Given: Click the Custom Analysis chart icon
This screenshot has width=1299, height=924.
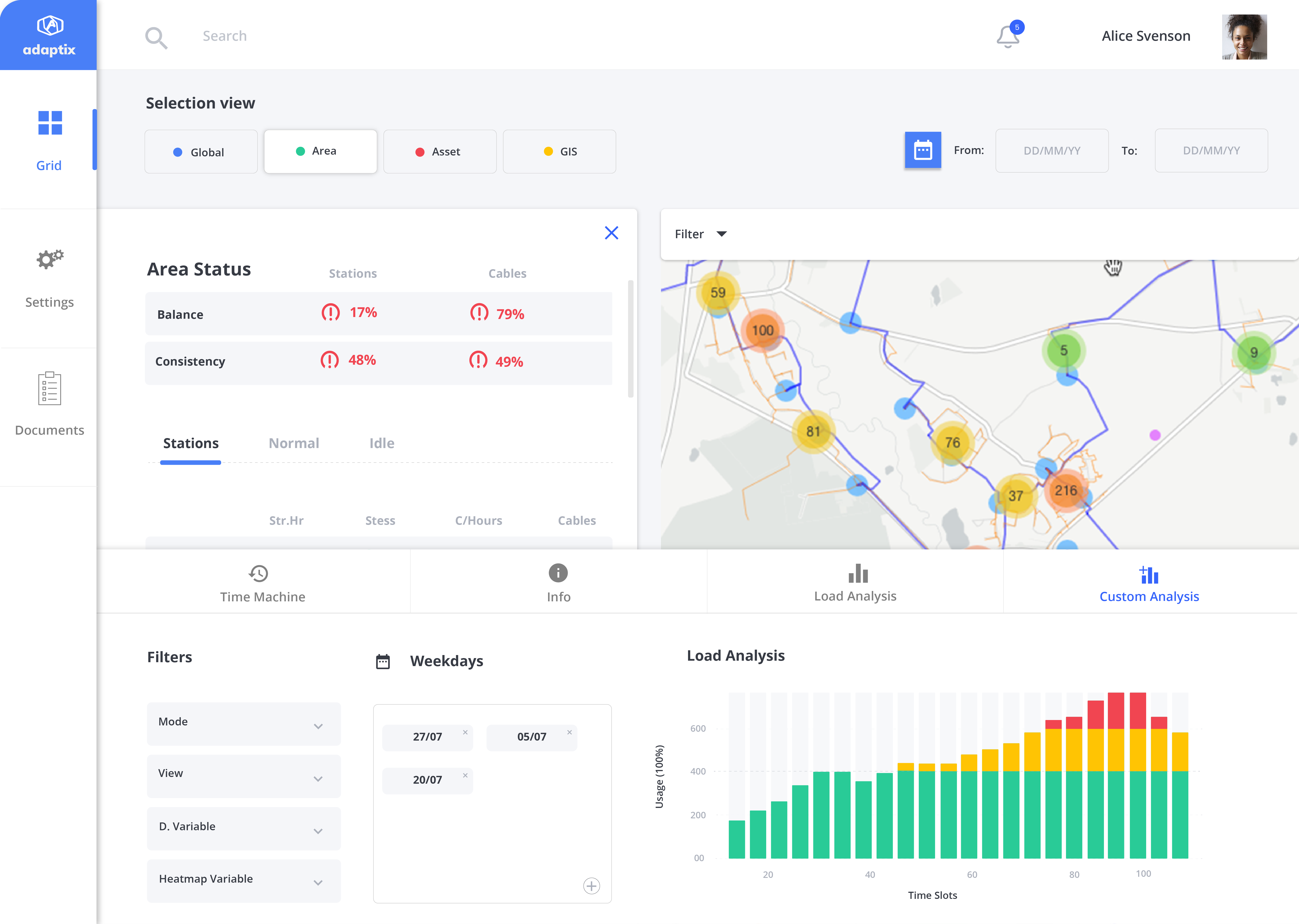Looking at the screenshot, I should [x=1149, y=575].
